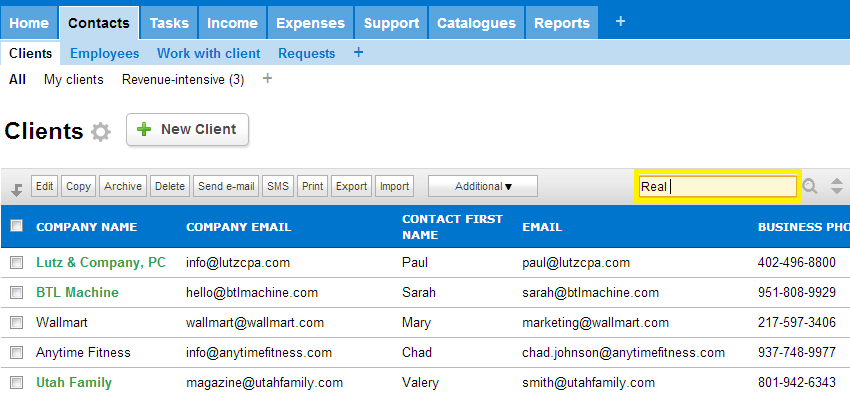Open the Lutz & Company, PC link
850x395 pixels.
pos(101,263)
